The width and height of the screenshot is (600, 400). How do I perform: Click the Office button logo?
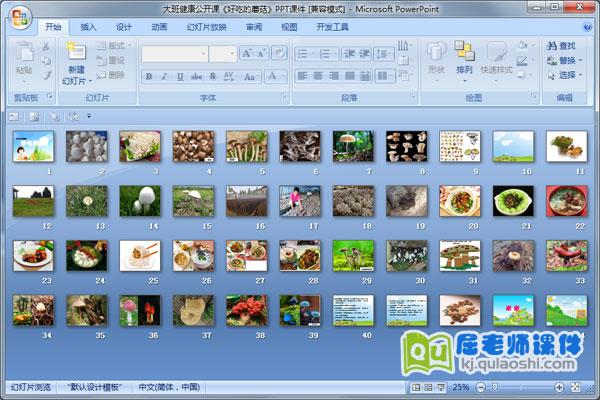[x=21, y=19]
